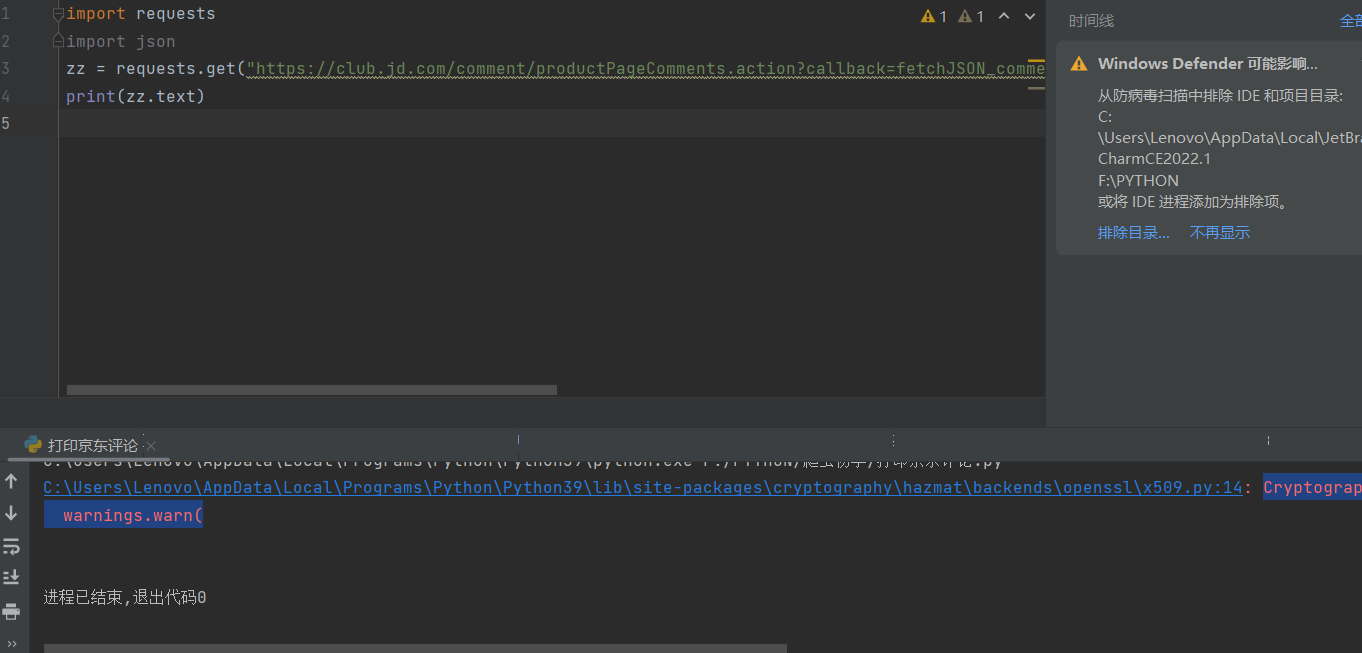Click the up arrow in the run console toolbar
The height and width of the screenshot is (653, 1362).
pyautogui.click(x=12, y=481)
